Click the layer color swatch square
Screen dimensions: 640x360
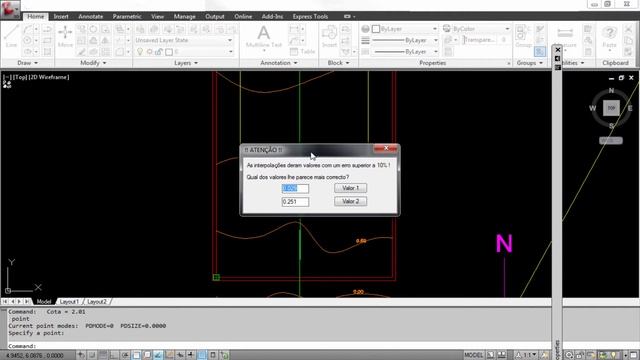click(169, 52)
